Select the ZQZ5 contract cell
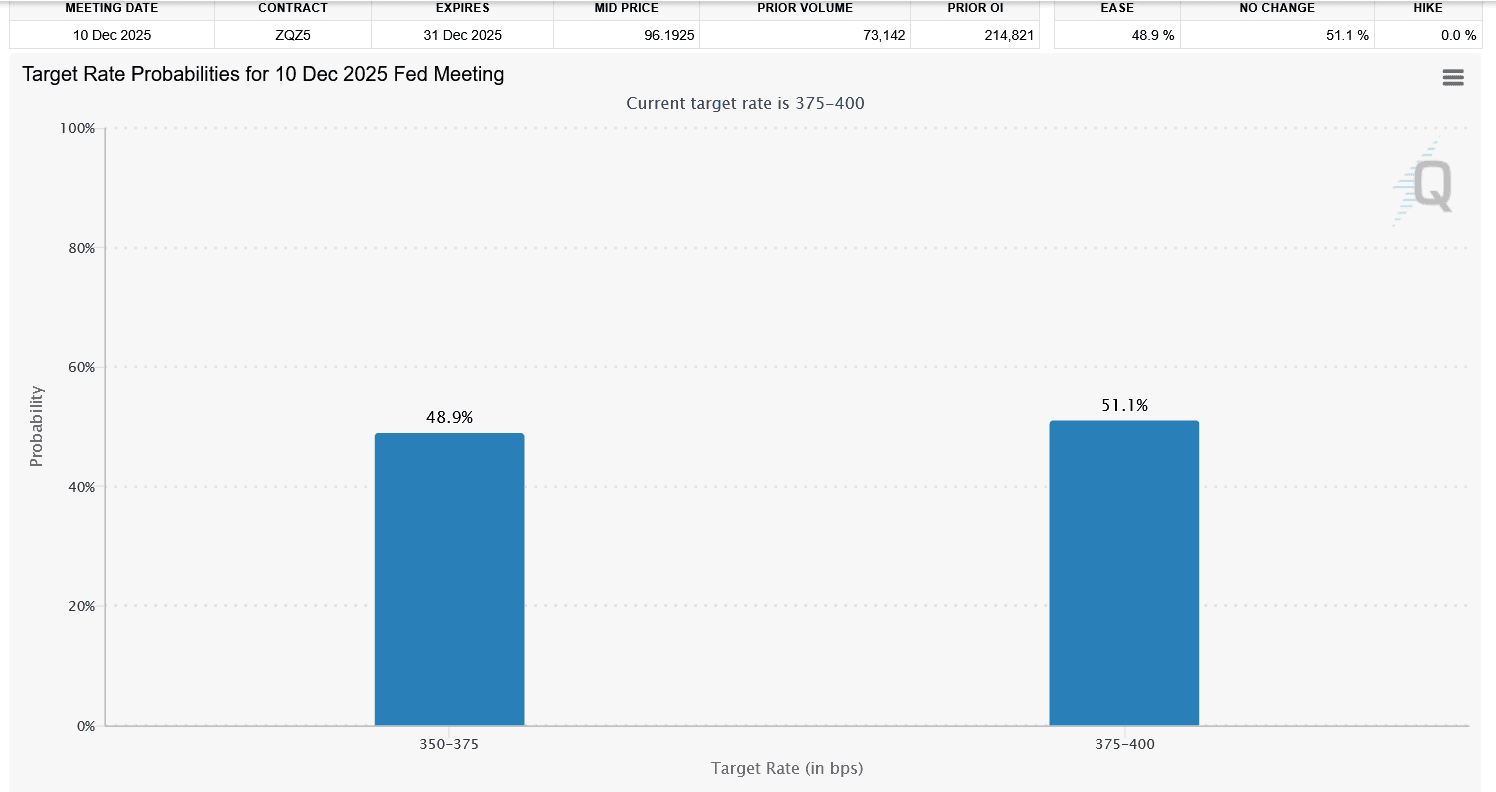This screenshot has width=1496, height=792. click(x=293, y=34)
